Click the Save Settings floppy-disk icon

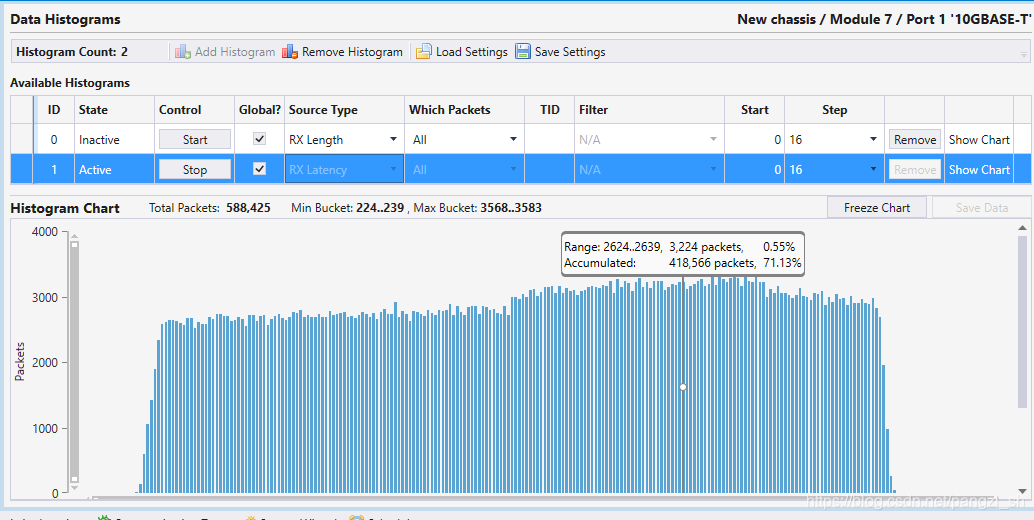523,51
